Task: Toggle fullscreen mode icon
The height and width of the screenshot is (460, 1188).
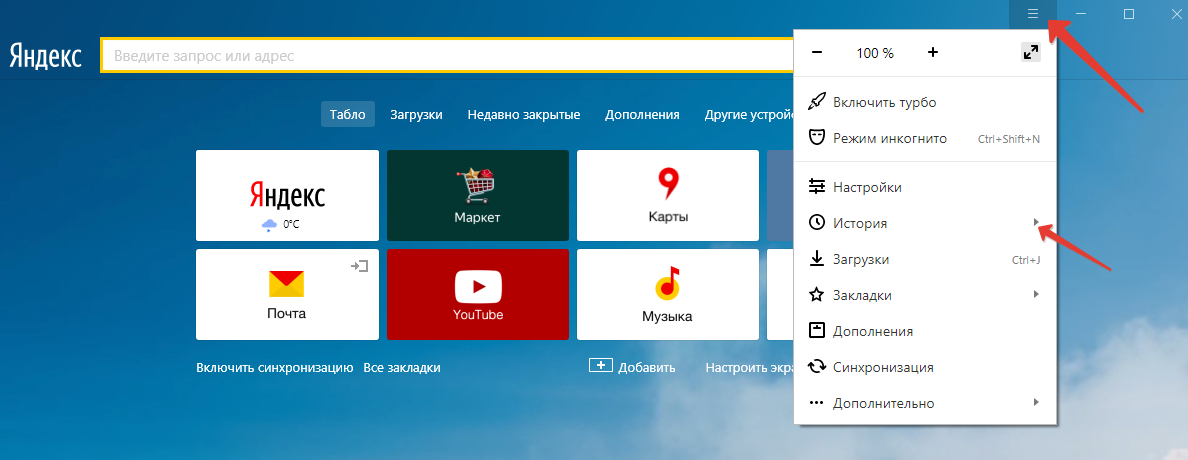Action: (x=1030, y=52)
